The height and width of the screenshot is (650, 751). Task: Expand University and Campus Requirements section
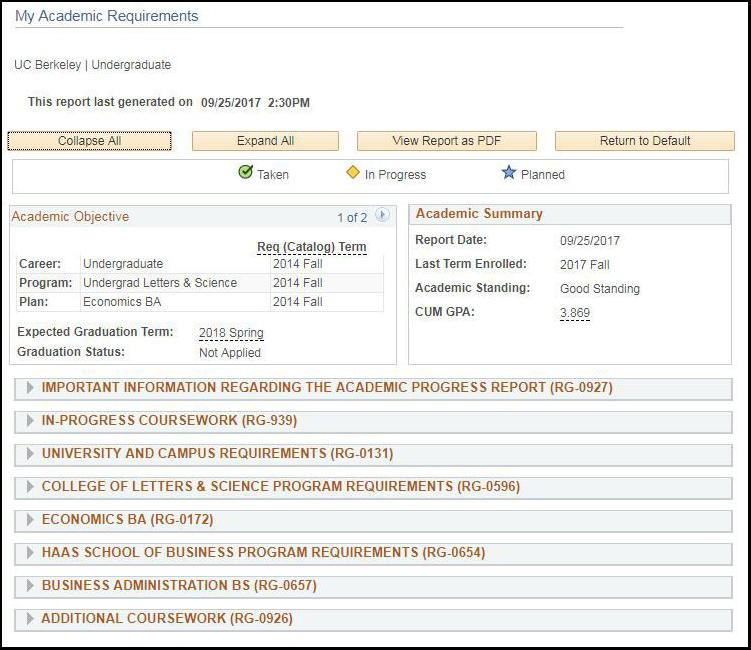tap(373, 455)
